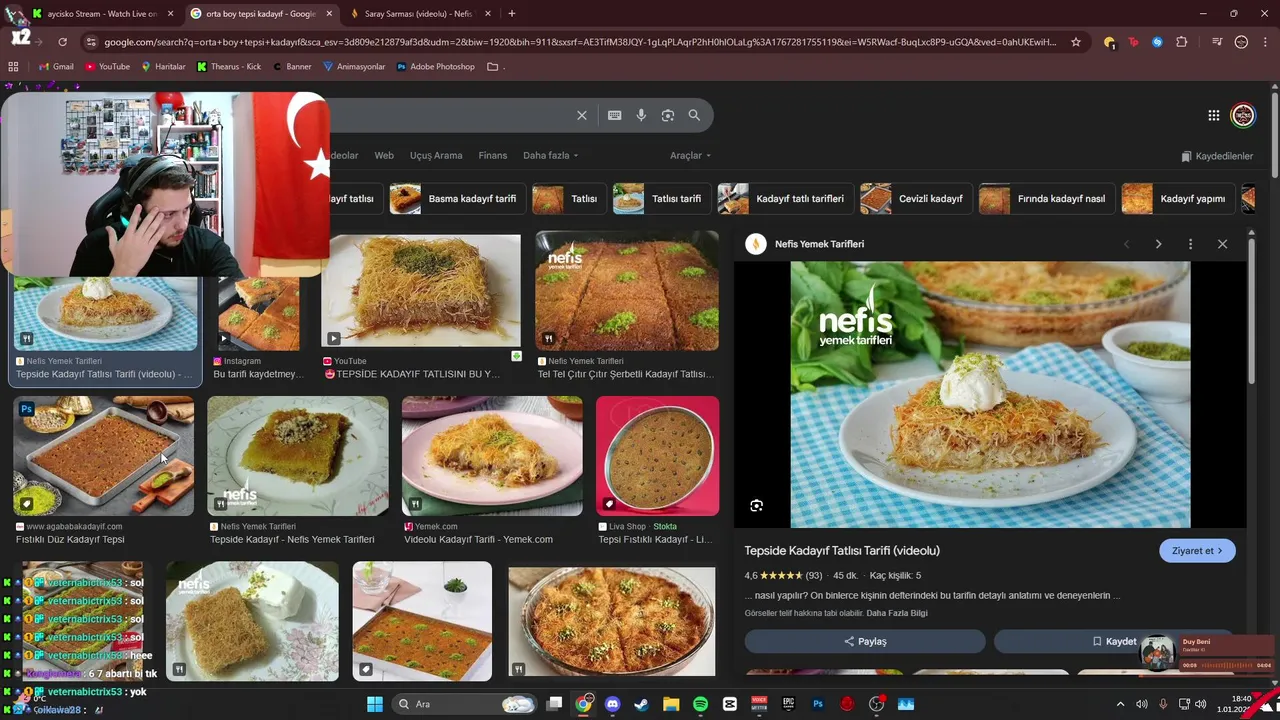This screenshot has height=720, width=1280.
Task: Open Fıstıklı Düz Kadayıf Tepsi thumbnail
Action: pos(103,456)
